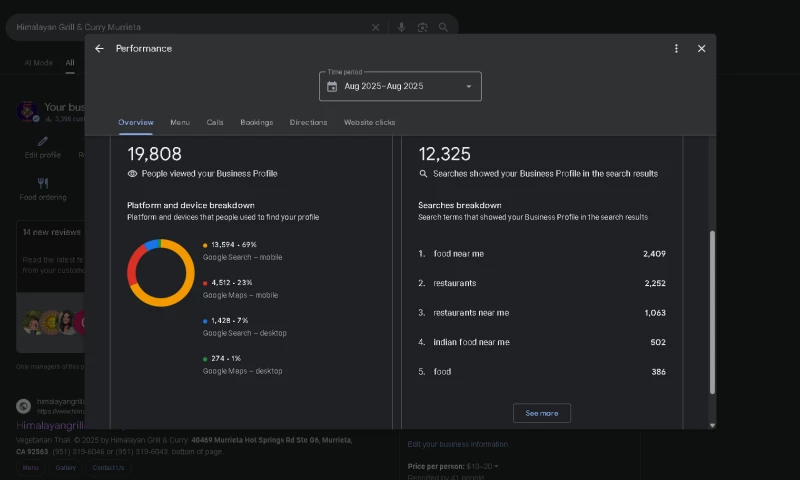Click the calendar icon in Time period
The height and width of the screenshot is (480, 800).
tap(332, 86)
